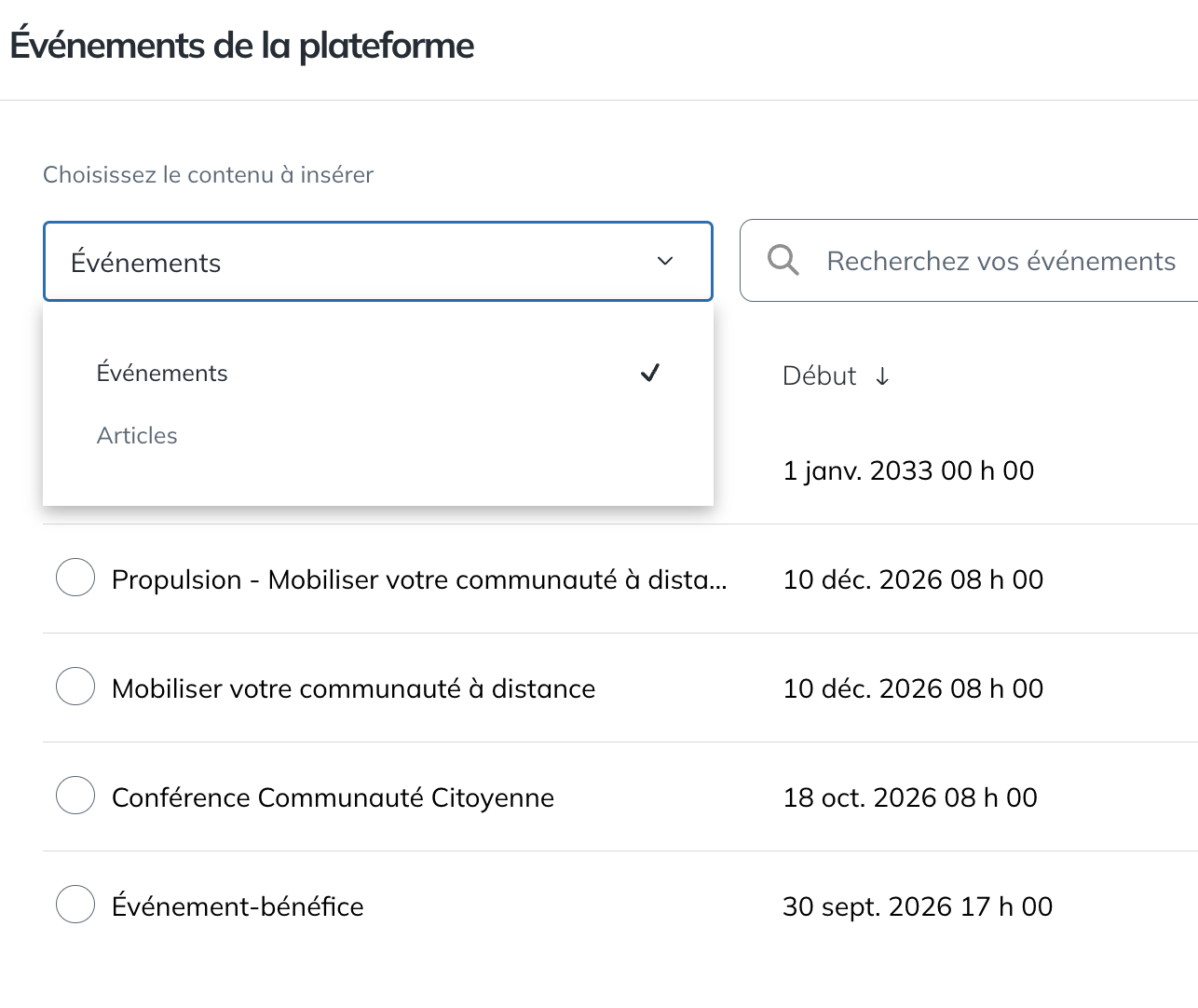Choose the Conférence Communauté Citoyenne radio button

tap(75, 796)
